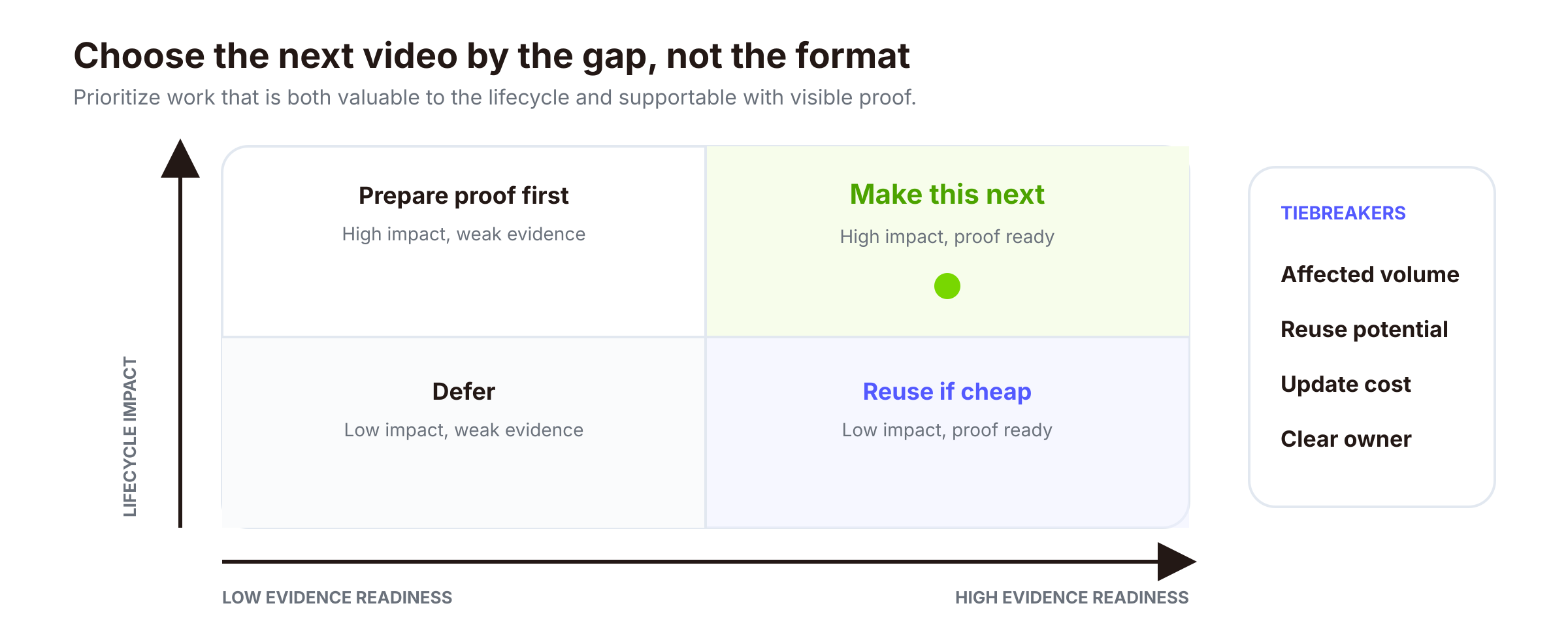Click the 'HIGH EVIDENCE READINESS' axis label
This screenshot has width=1568, height=627.
tap(1071, 598)
